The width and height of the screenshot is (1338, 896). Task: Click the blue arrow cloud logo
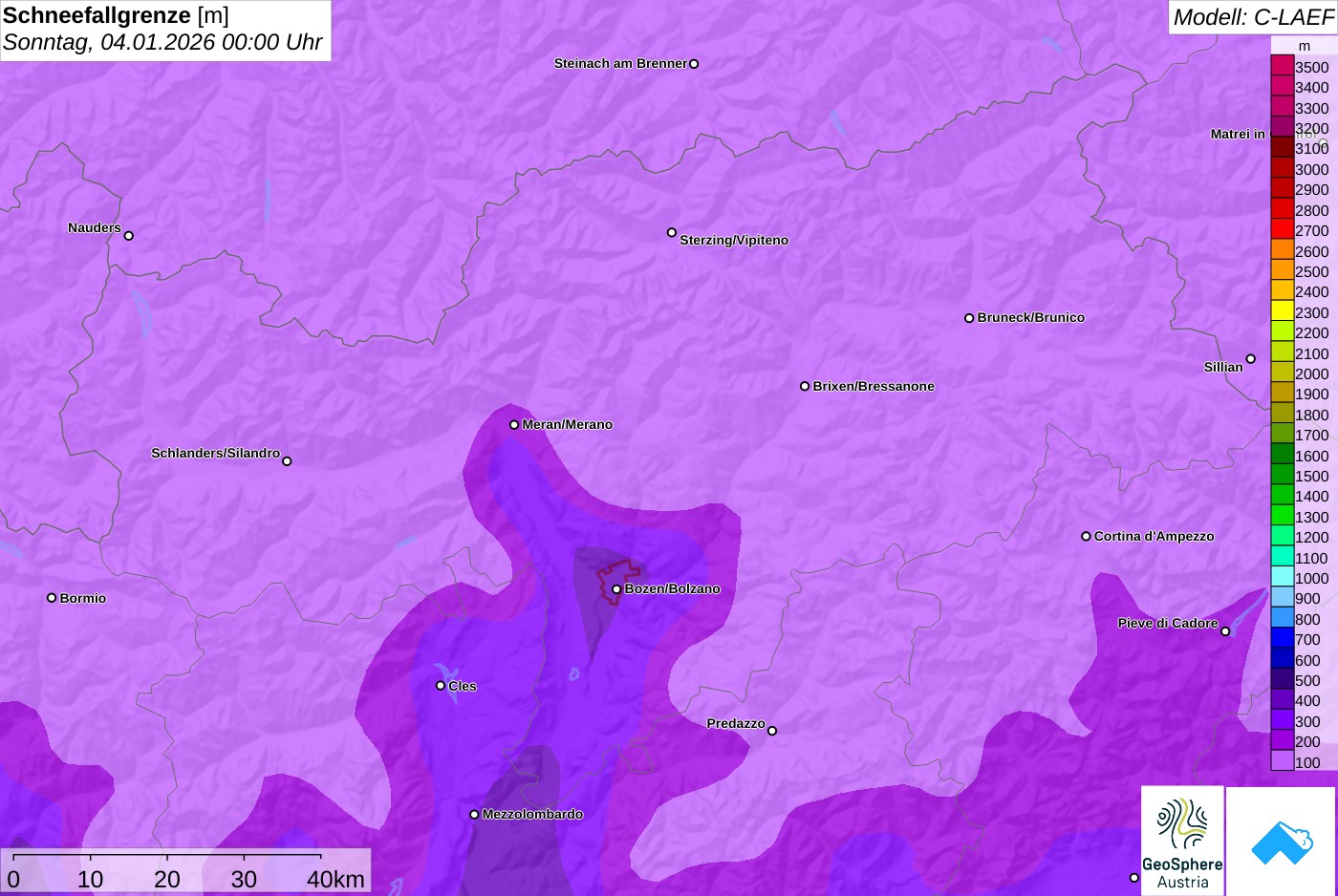[1282, 842]
